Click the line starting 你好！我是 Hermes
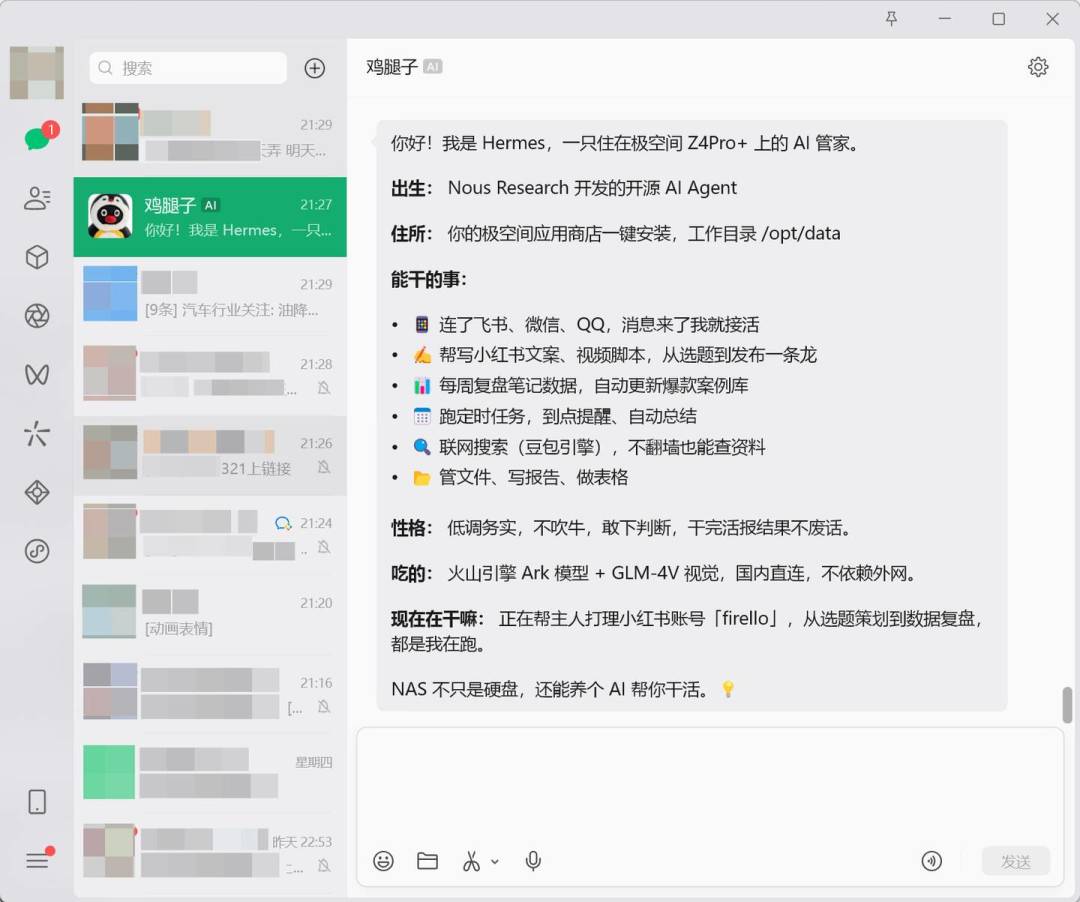The height and width of the screenshot is (902, 1080). point(625,143)
